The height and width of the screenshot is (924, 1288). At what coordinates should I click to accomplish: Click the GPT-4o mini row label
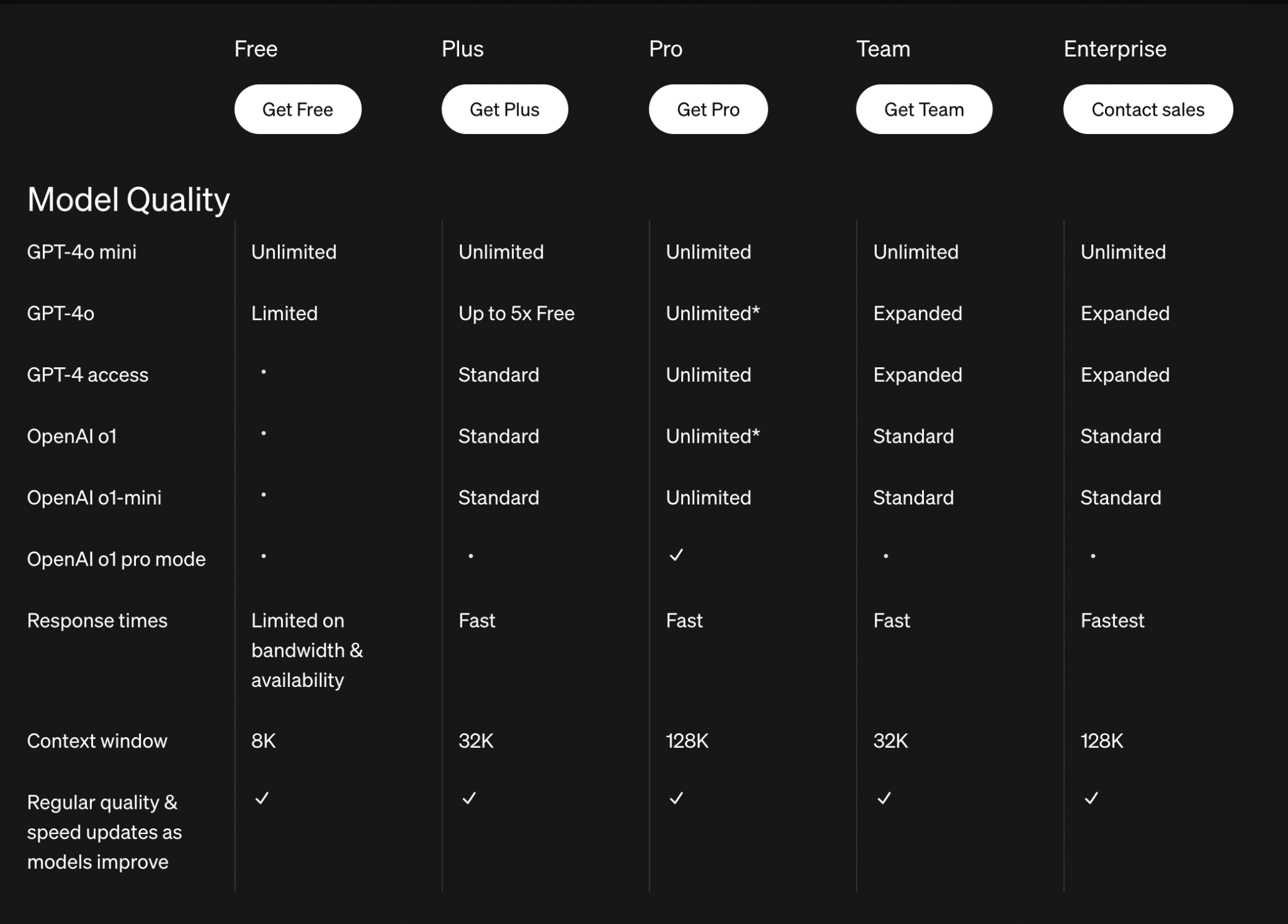82,252
